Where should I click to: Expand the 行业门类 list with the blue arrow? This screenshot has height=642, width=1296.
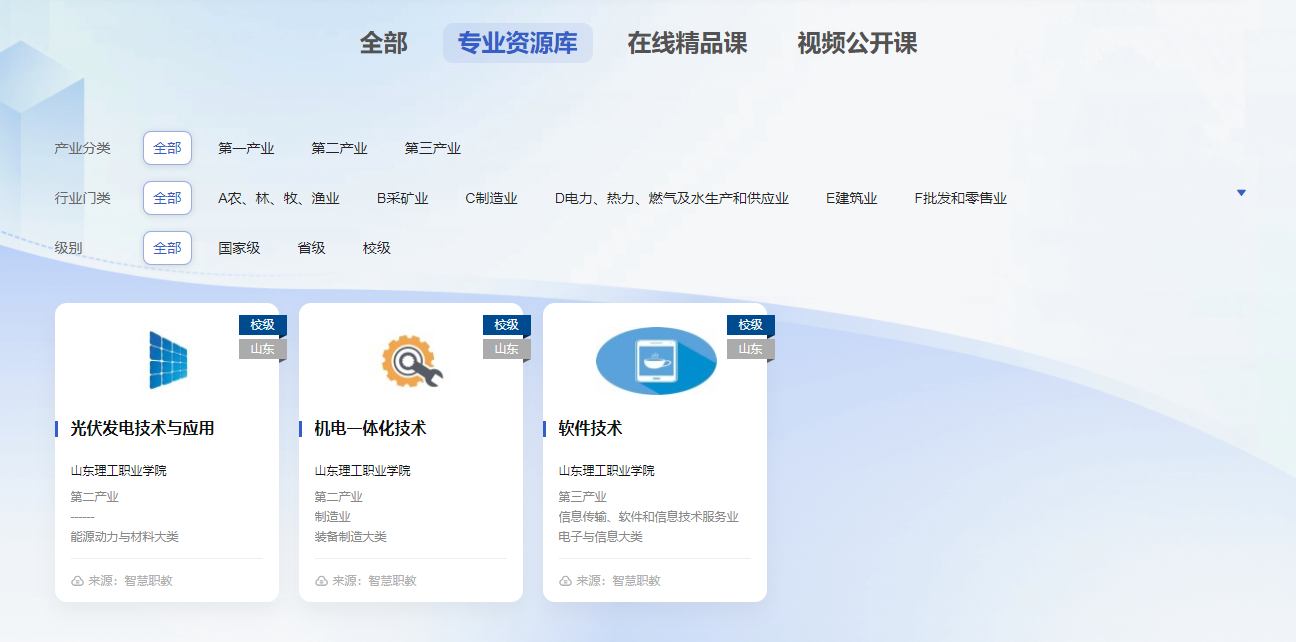coord(1241,193)
